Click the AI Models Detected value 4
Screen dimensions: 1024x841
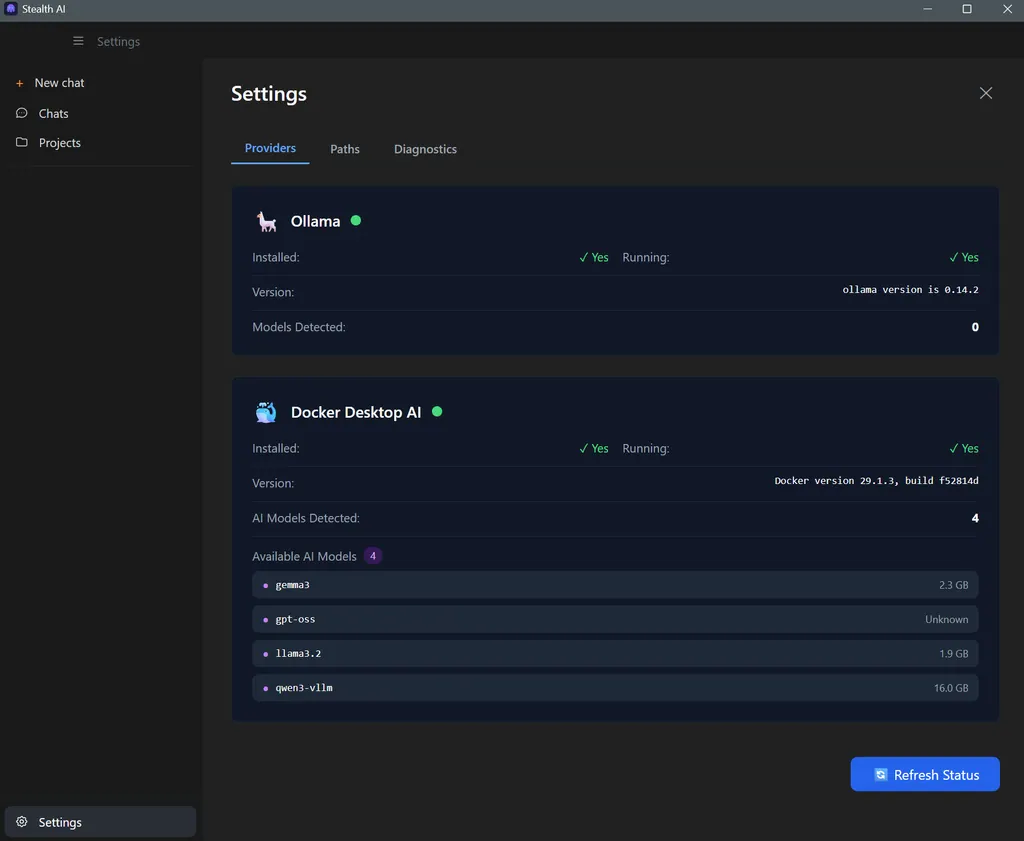(x=975, y=518)
